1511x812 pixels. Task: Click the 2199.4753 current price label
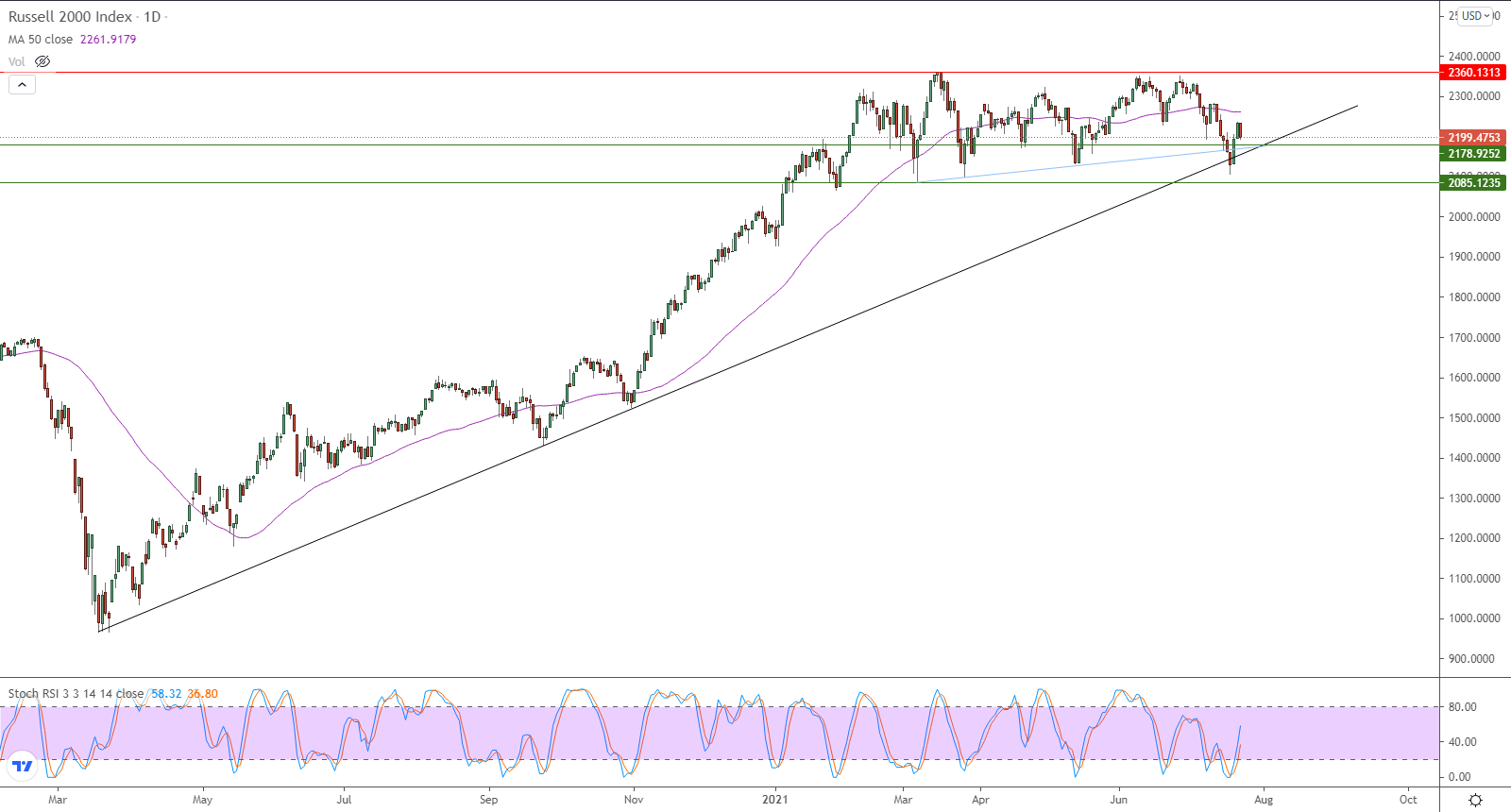pos(1473,138)
